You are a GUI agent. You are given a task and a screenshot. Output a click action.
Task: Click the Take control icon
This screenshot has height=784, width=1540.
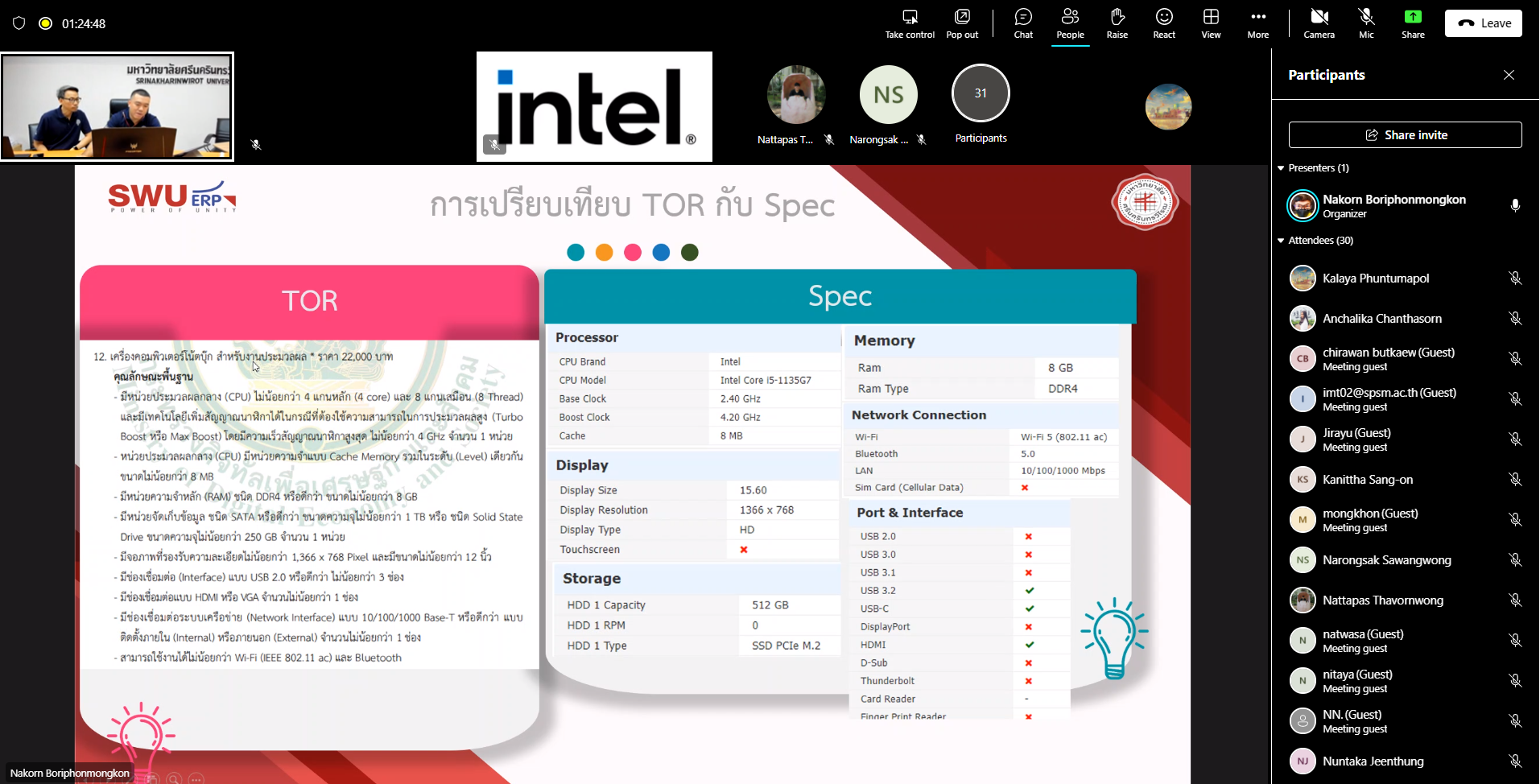(910, 18)
